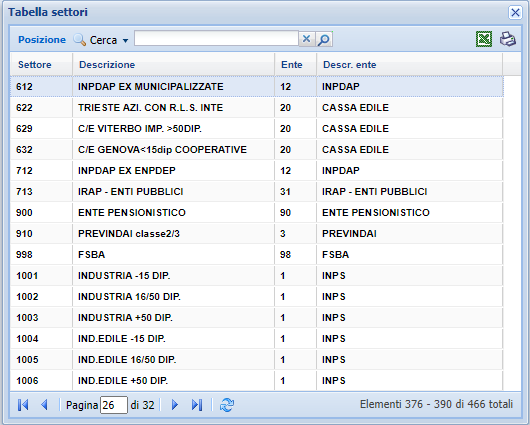The height and width of the screenshot is (425, 530).
Task: Sort by Descrizione column header
Action: pos(173,64)
